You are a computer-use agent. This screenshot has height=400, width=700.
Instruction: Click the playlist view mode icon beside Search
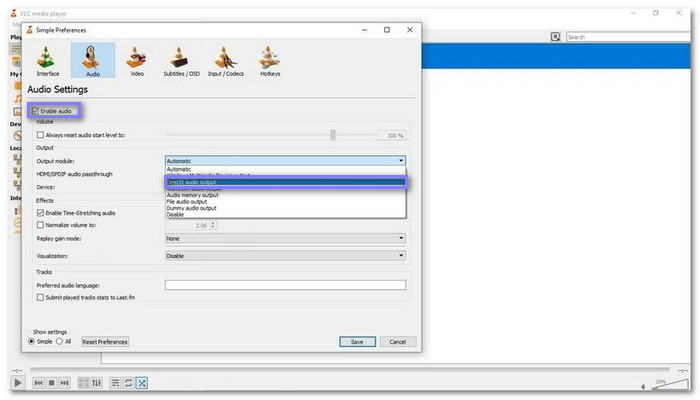(555, 37)
